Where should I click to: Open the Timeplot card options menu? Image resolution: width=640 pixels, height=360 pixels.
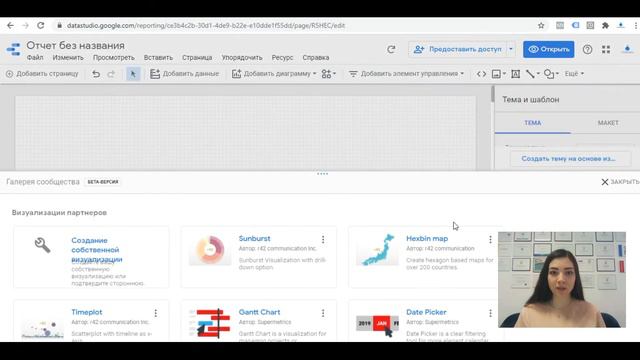[x=156, y=313]
